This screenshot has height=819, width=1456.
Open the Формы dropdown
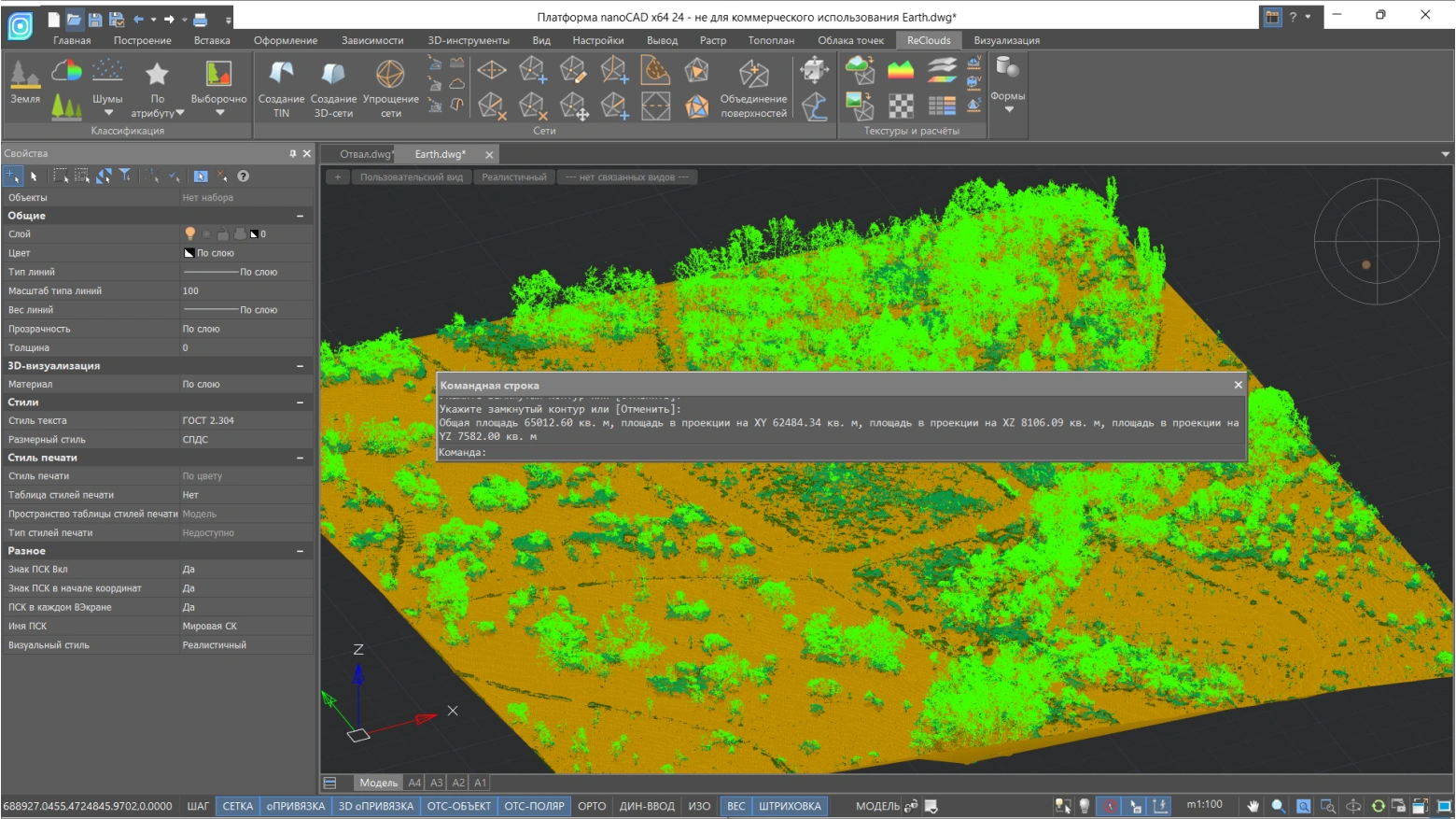1008,109
